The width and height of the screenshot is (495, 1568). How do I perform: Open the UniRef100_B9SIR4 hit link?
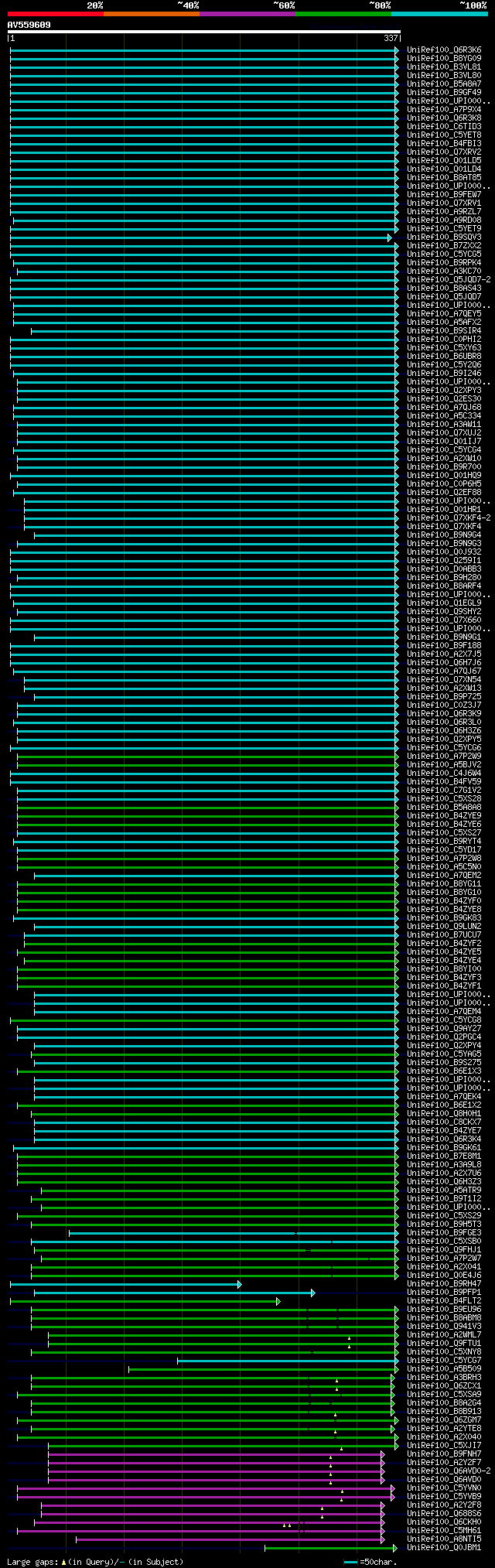pos(444,331)
